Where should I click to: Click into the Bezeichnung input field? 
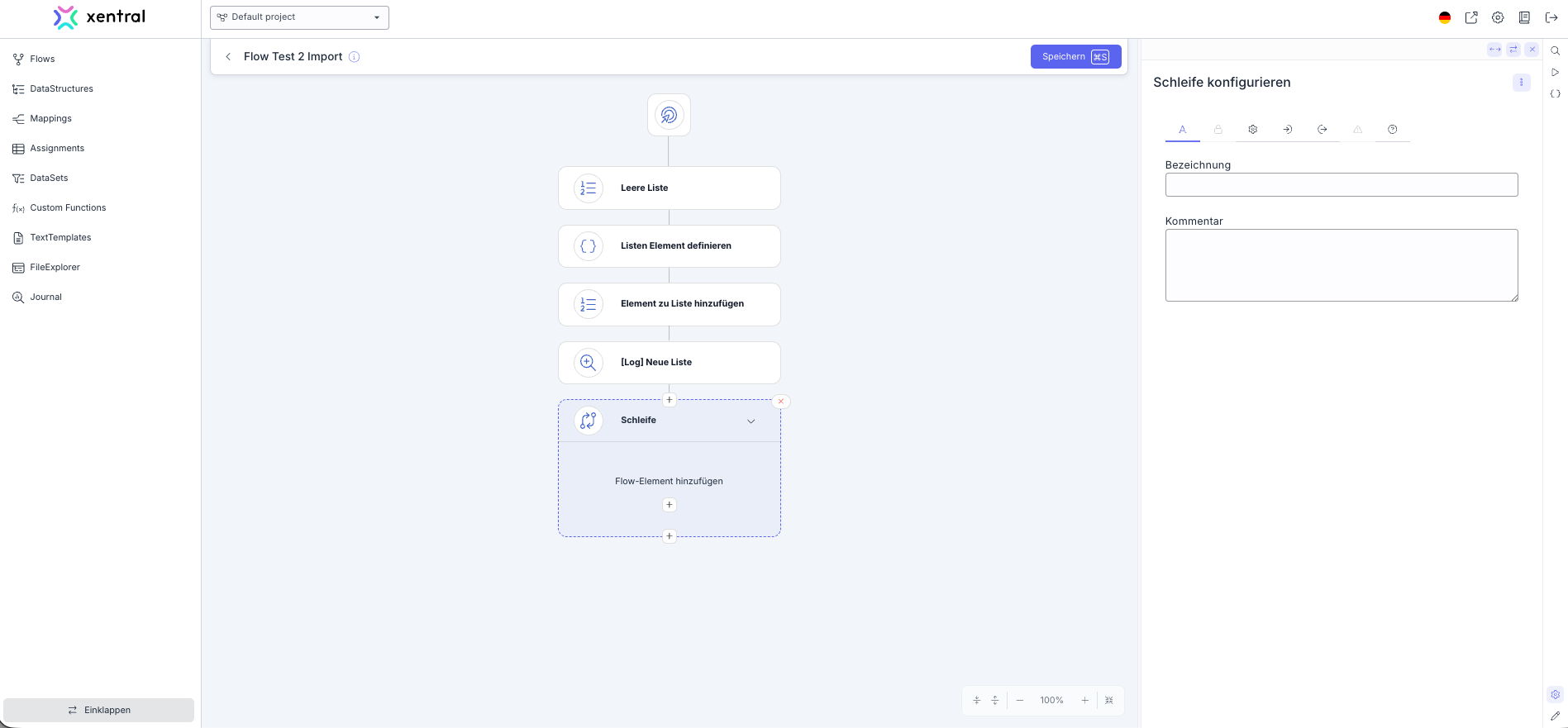1341,185
